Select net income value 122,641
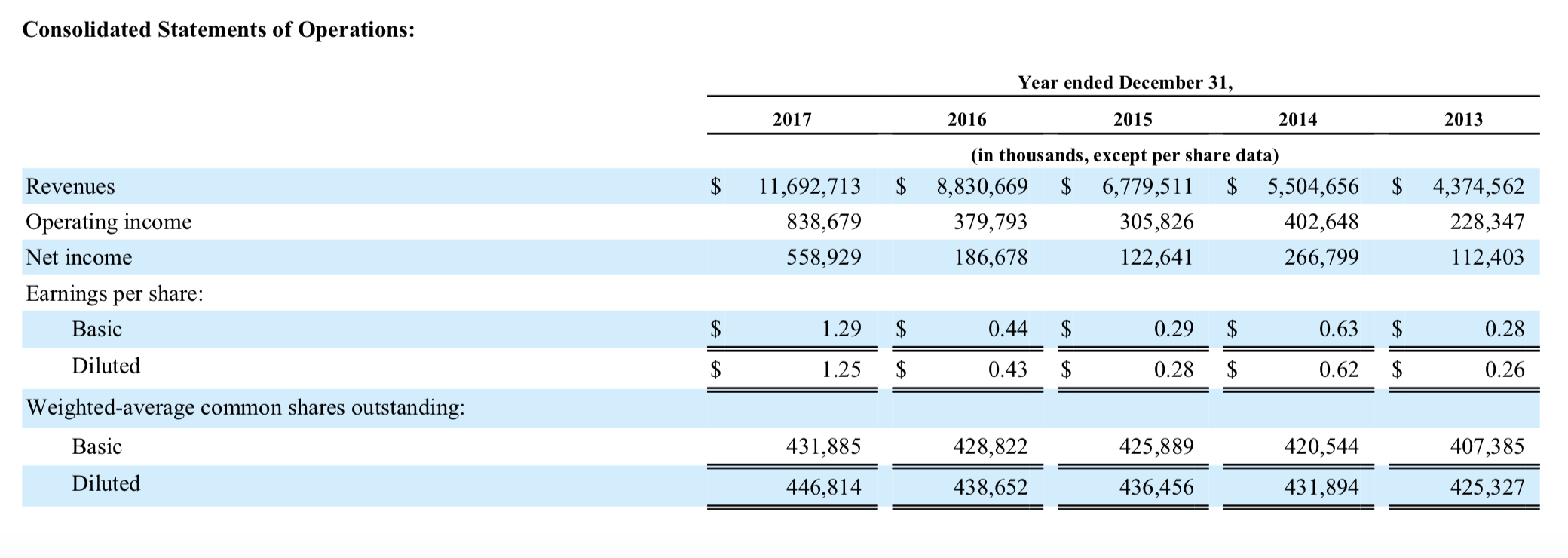The width and height of the screenshot is (1568, 558). (x=1156, y=257)
